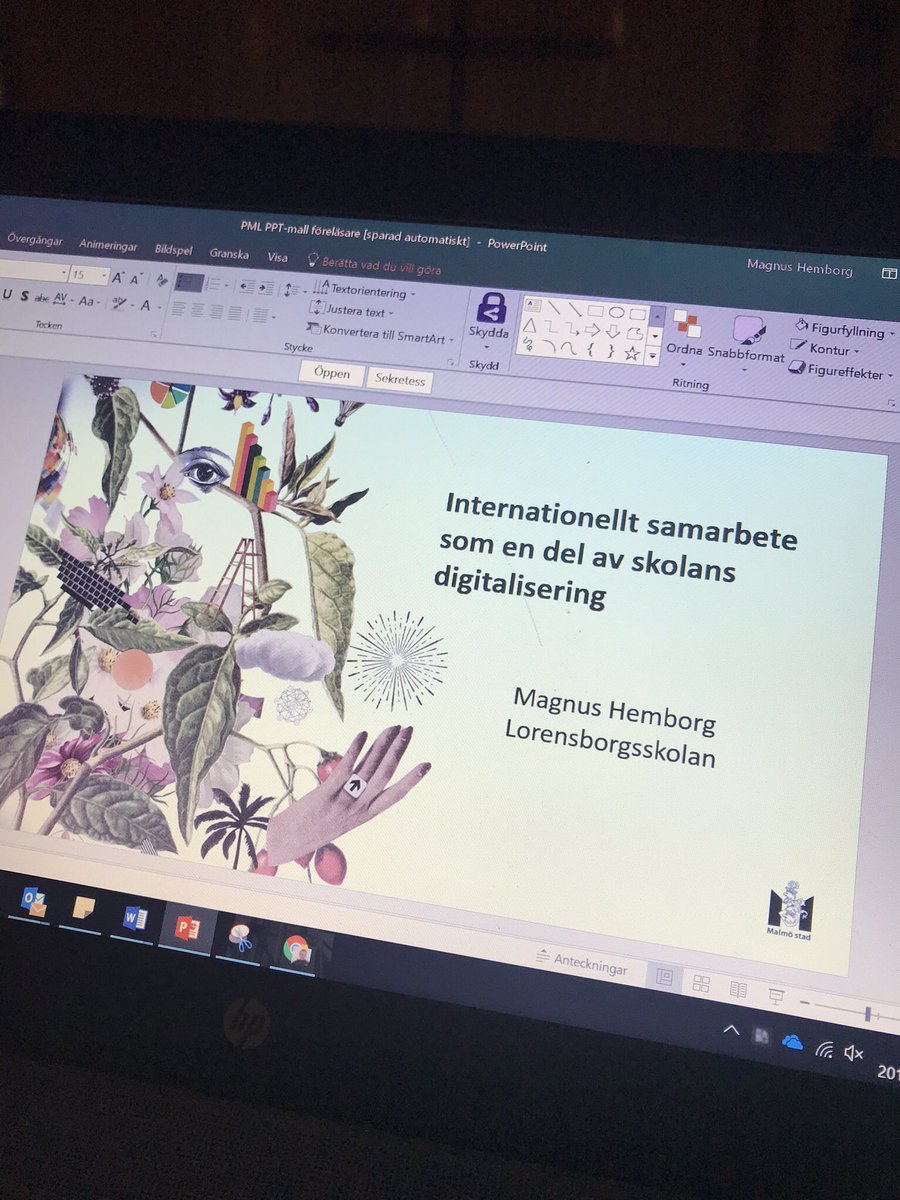Select the triangle shape in shapes gallery
The image size is (900, 1200).
pyautogui.click(x=532, y=325)
